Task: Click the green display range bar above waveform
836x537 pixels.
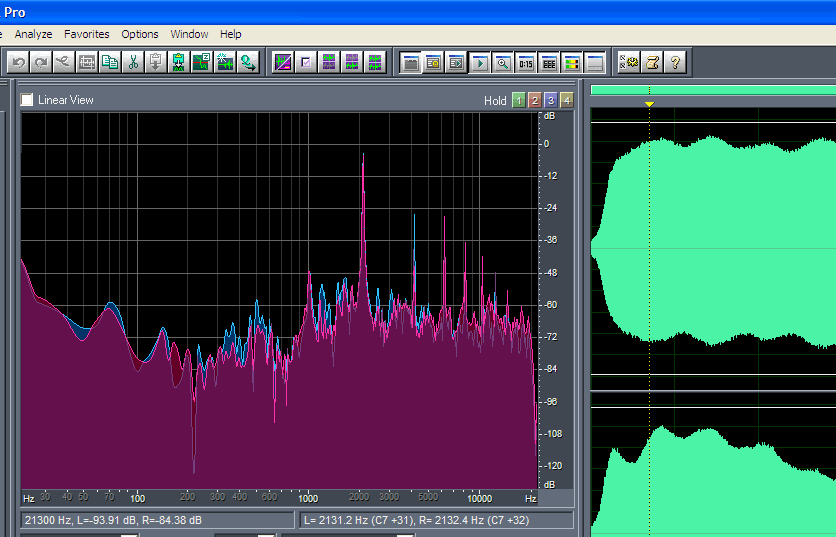Action: 713,90
